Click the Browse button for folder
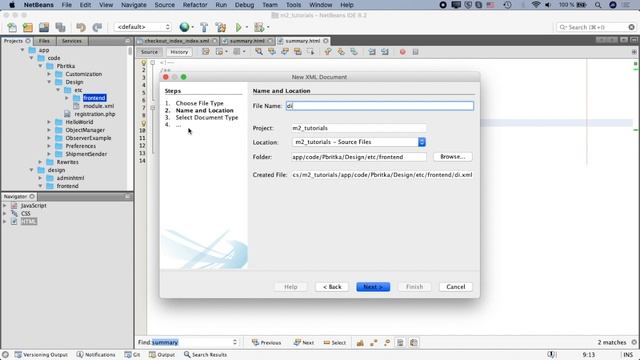 453,157
